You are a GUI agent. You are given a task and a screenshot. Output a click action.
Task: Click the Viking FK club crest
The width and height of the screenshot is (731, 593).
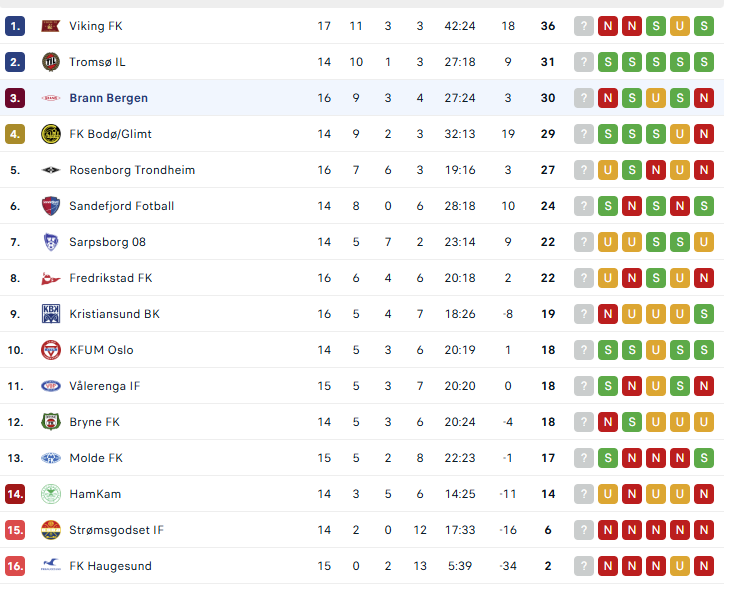click(x=50, y=26)
